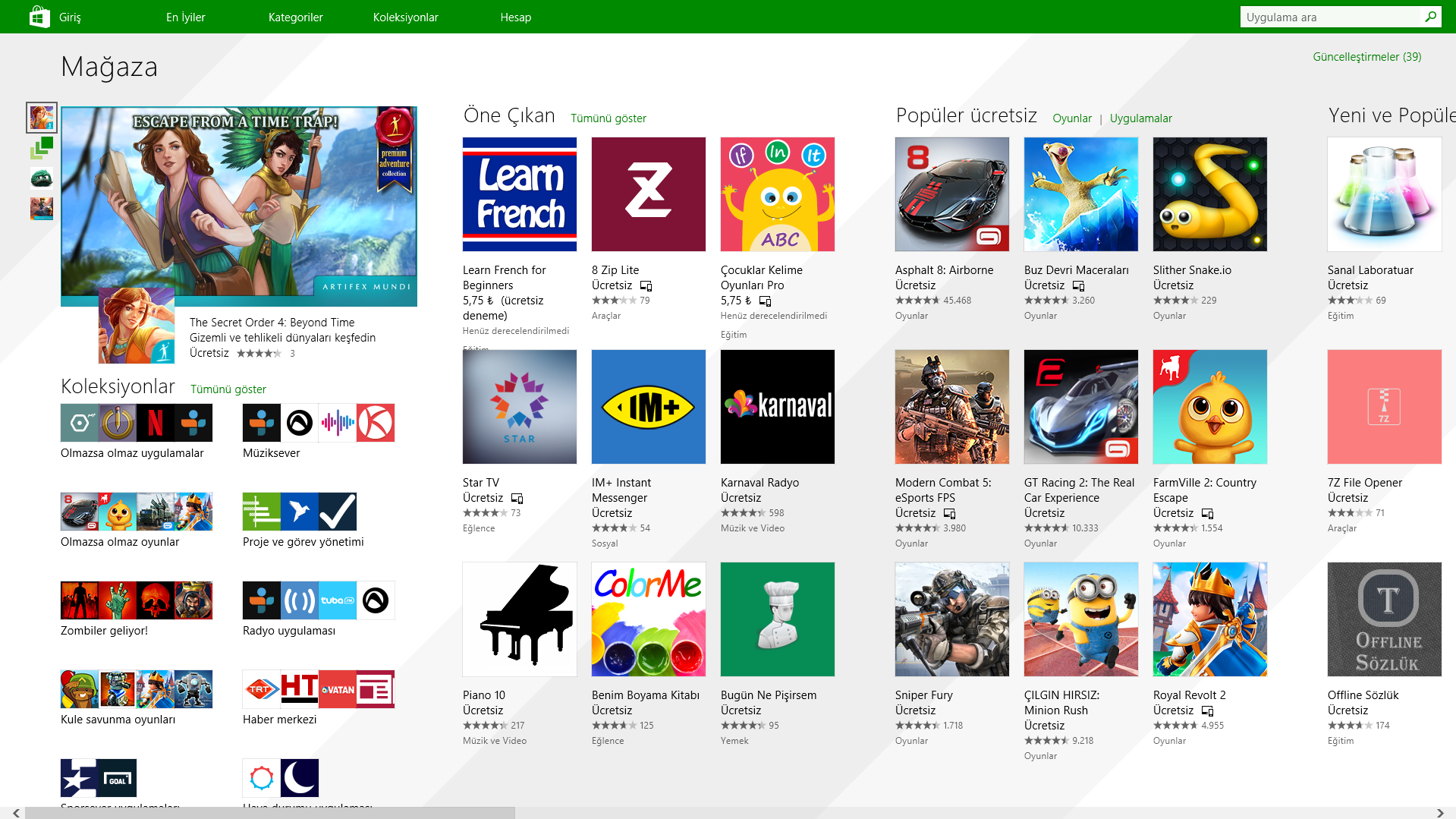Open the Olmazsa olmaz oyunlar collection
The height and width of the screenshot is (819, 1456).
click(137, 520)
